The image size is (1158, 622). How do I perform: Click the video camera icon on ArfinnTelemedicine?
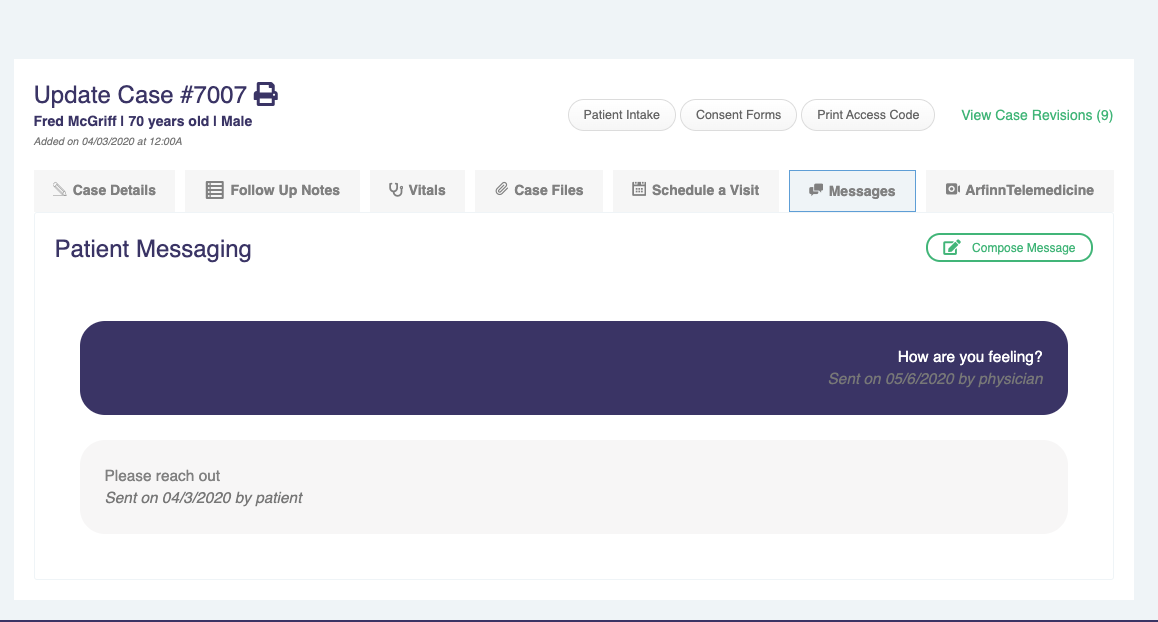tap(952, 190)
